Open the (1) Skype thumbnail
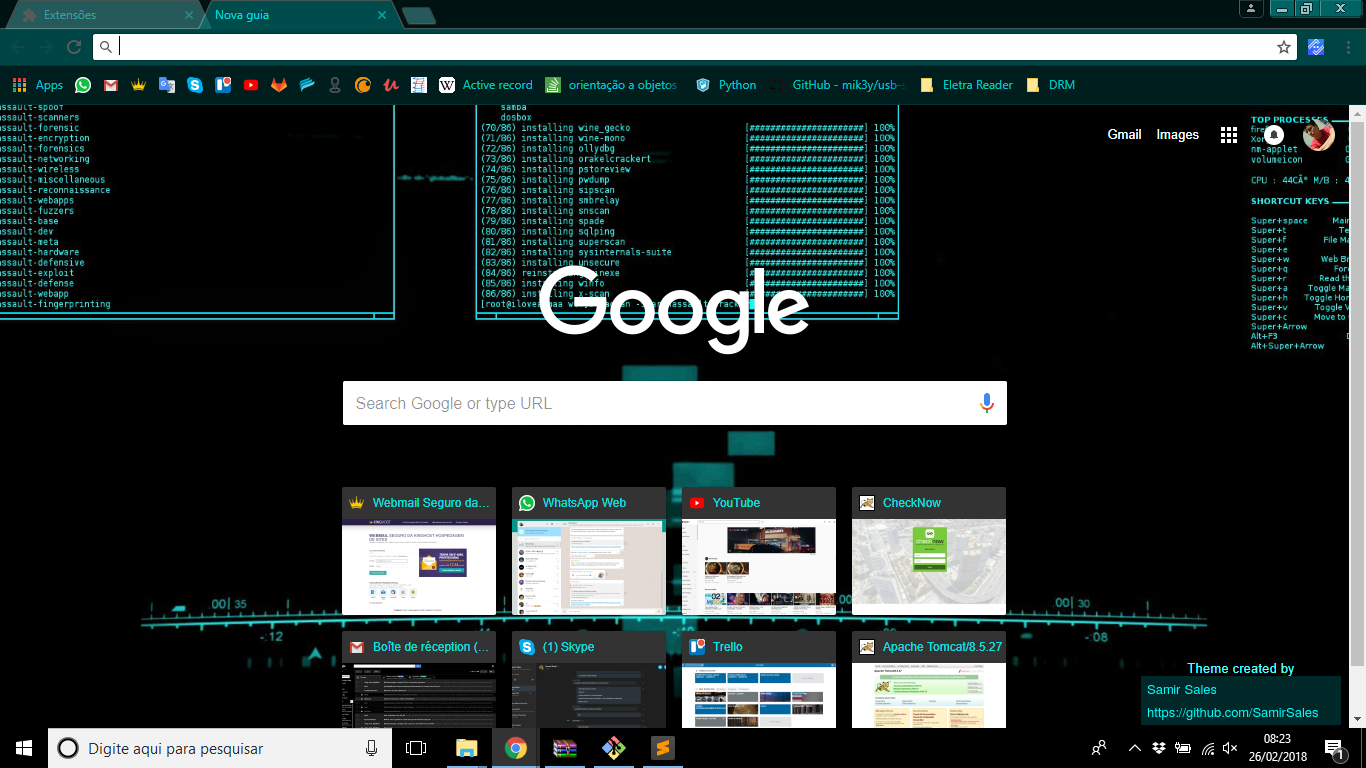Image resolution: width=1366 pixels, height=768 pixels. click(589, 679)
